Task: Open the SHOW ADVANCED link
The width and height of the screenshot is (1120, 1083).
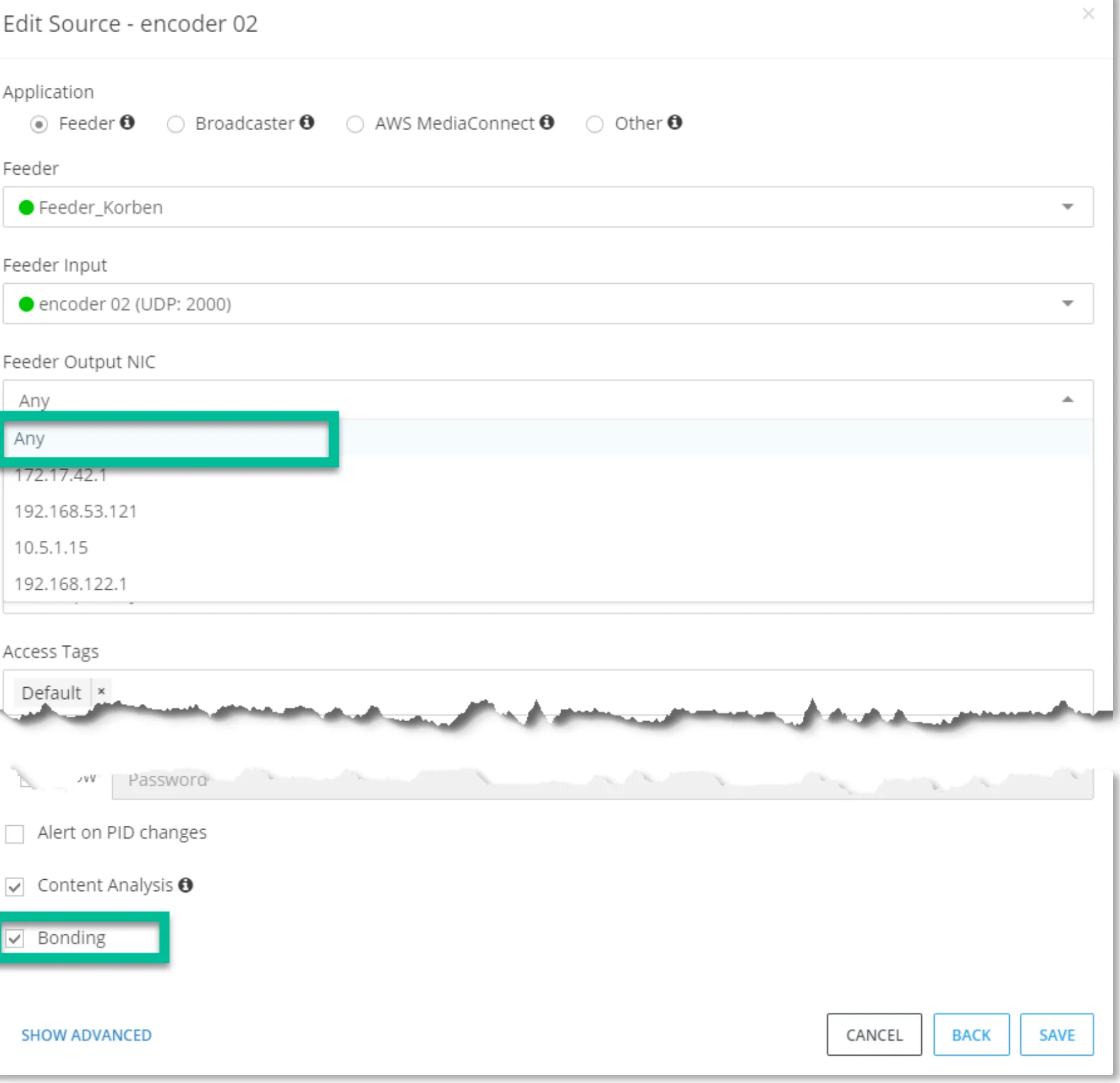Action: click(x=87, y=1035)
